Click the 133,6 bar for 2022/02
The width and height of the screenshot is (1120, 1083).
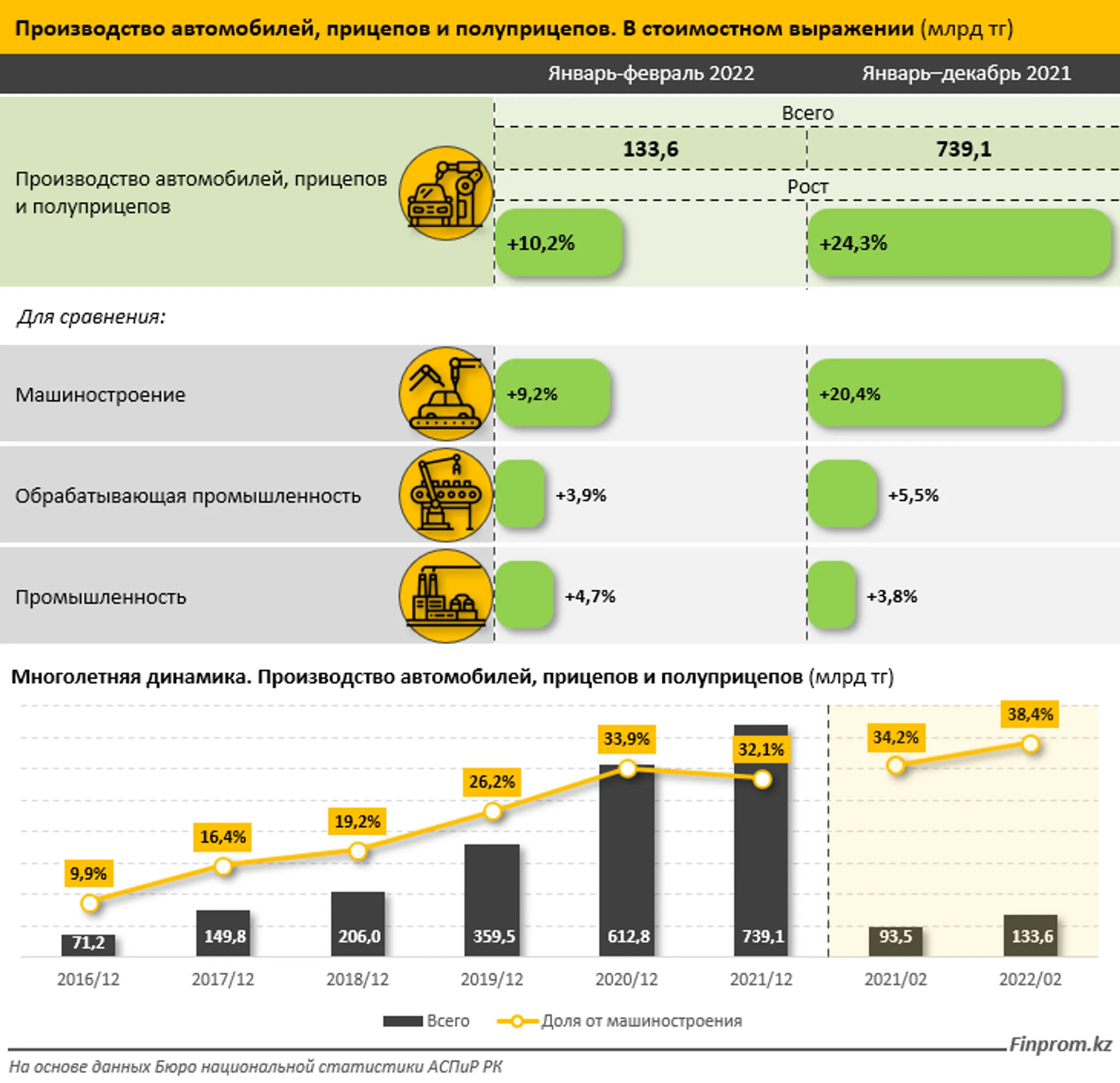1030,935
